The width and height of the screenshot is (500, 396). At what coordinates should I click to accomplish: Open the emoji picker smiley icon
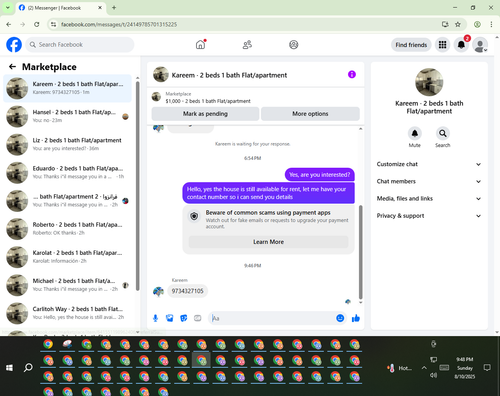pos(340,318)
